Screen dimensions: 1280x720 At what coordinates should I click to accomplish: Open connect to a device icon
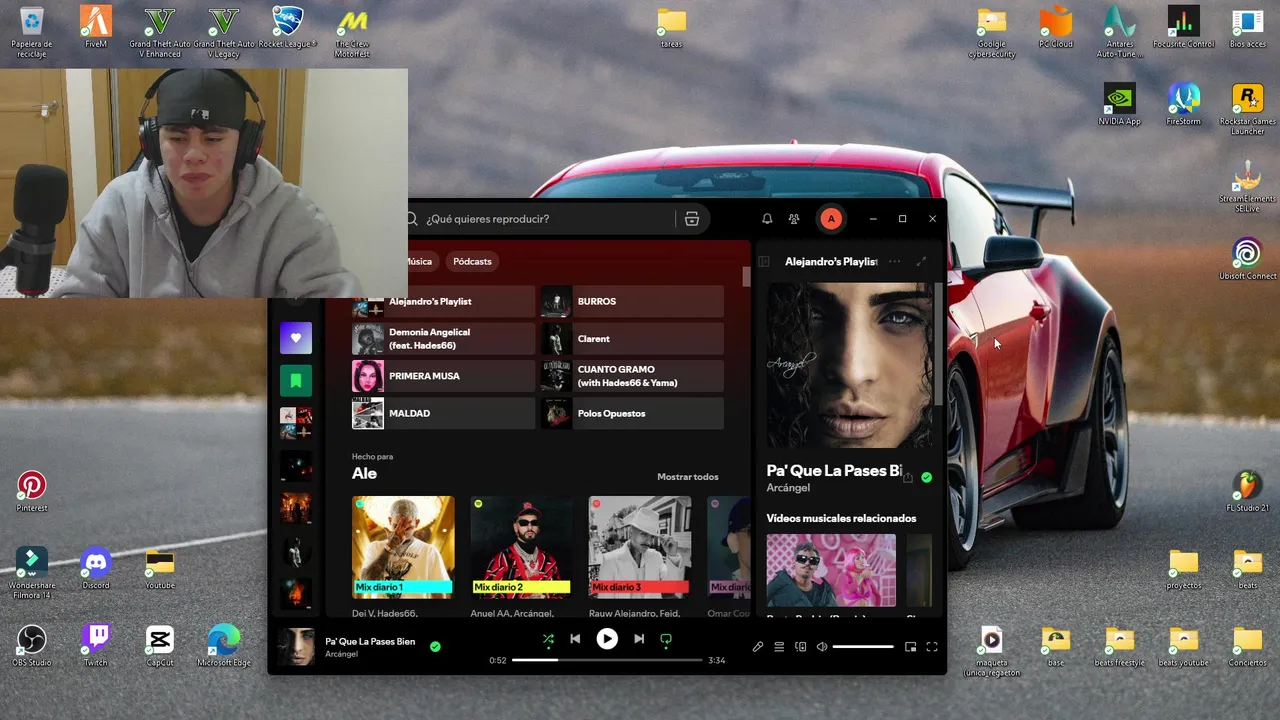pyautogui.click(x=800, y=647)
